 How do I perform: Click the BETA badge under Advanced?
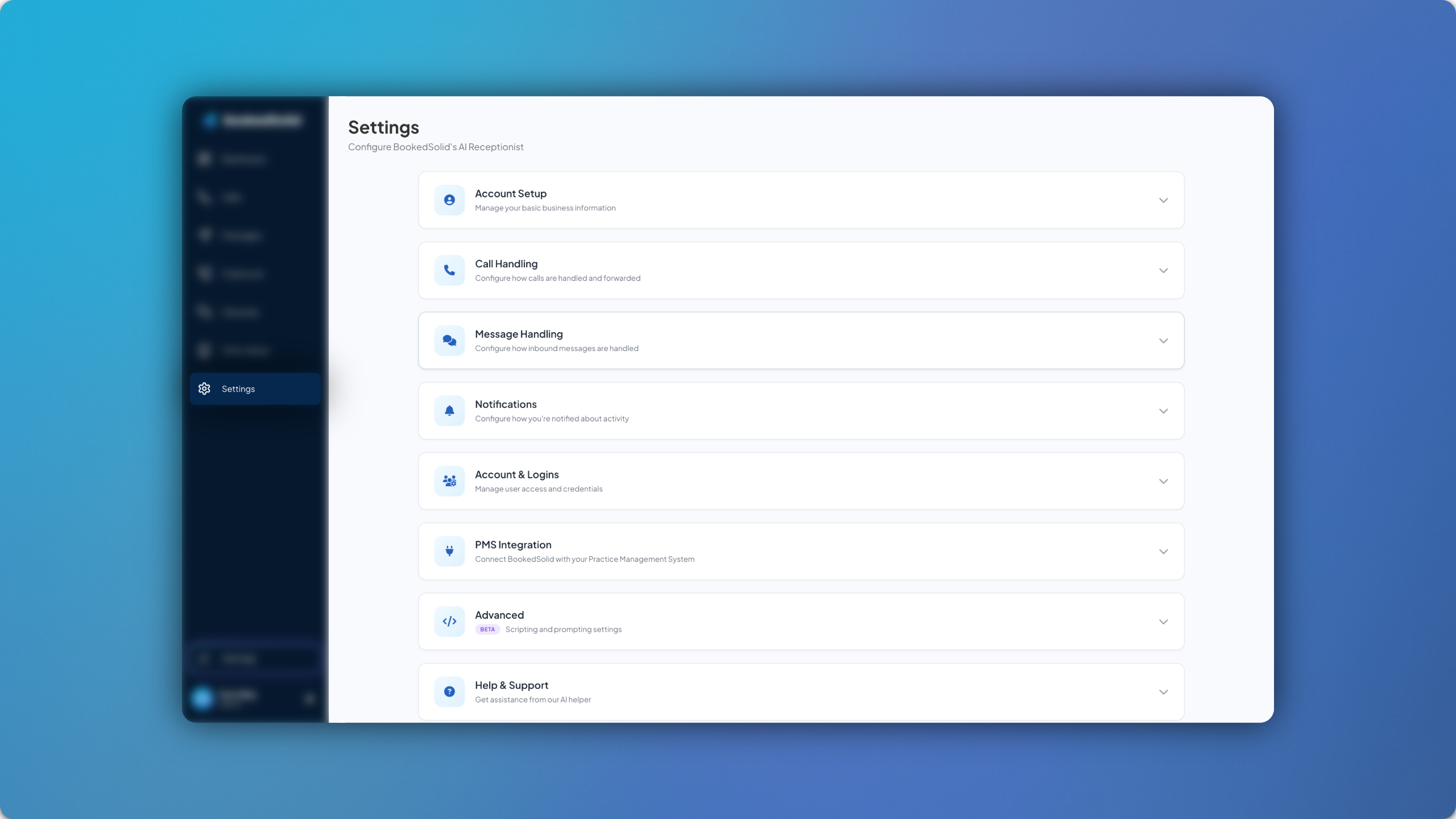487,630
